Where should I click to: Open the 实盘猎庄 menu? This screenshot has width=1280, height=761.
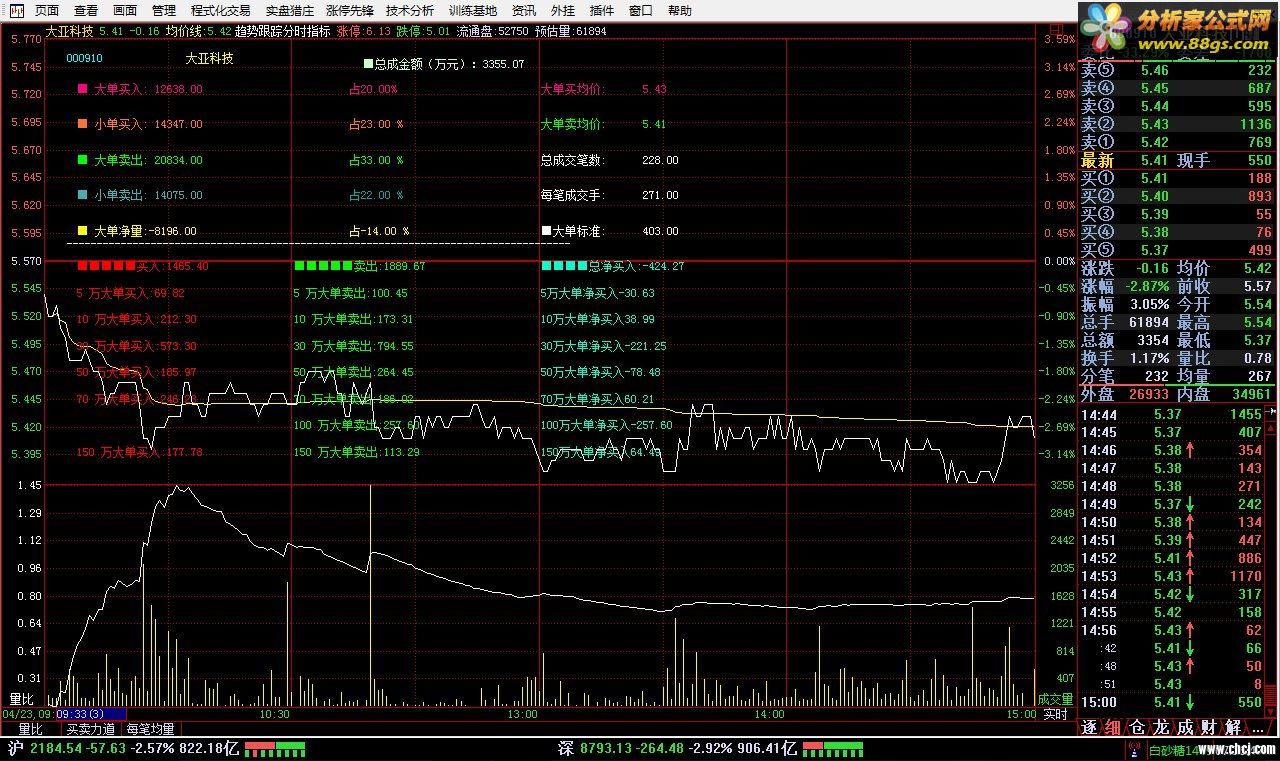click(x=289, y=11)
